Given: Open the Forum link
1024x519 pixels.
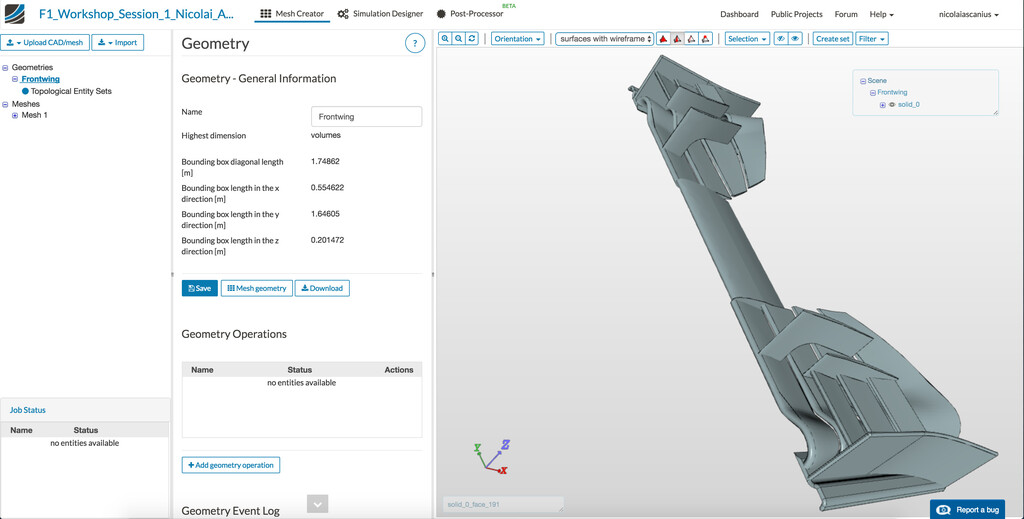Looking at the screenshot, I should coord(846,14).
